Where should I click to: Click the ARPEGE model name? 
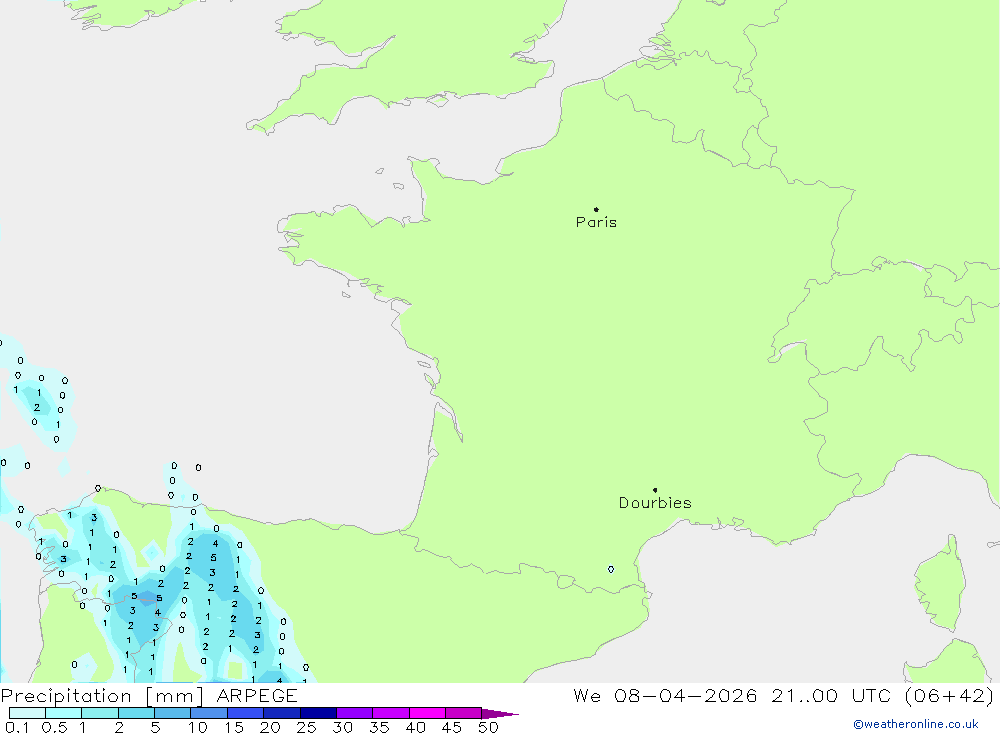coord(257,696)
